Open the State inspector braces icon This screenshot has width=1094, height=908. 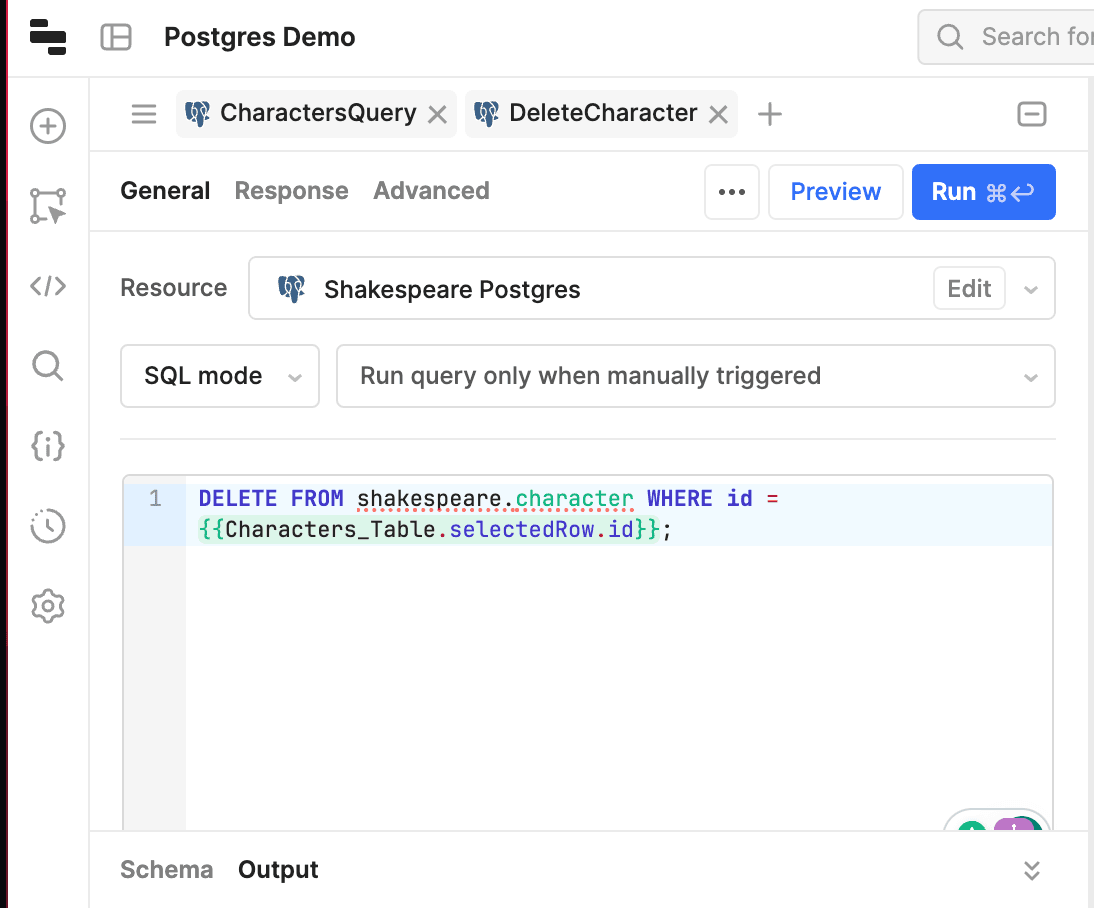click(48, 446)
